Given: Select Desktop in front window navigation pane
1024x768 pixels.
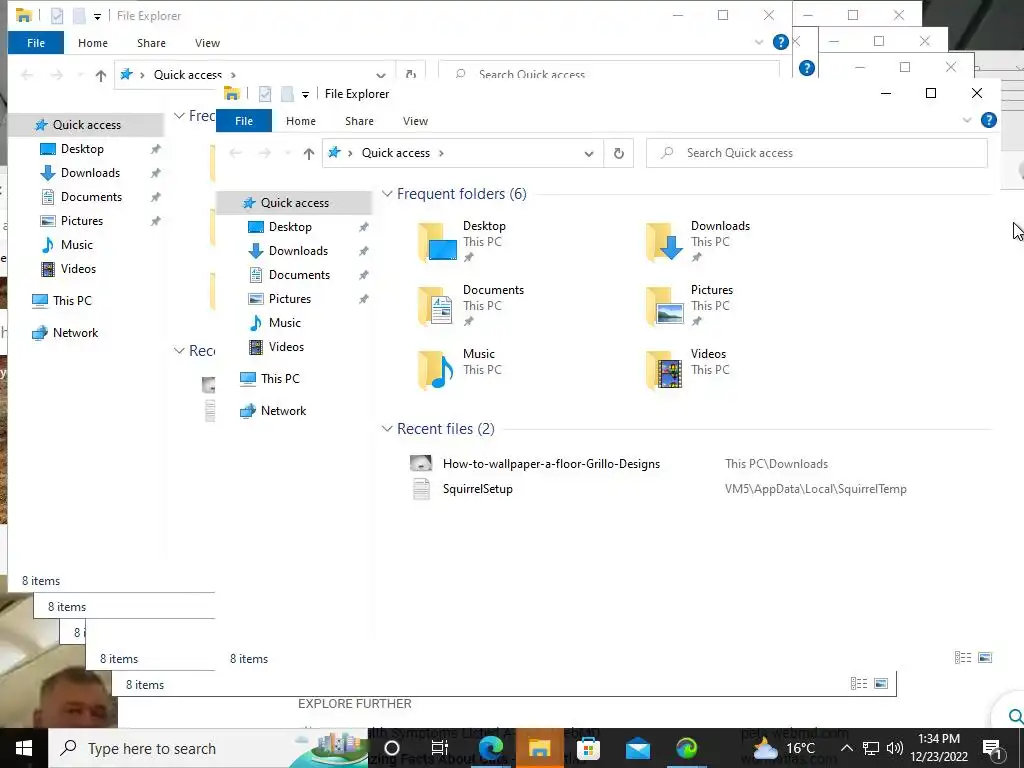Looking at the screenshot, I should click(290, 227).
